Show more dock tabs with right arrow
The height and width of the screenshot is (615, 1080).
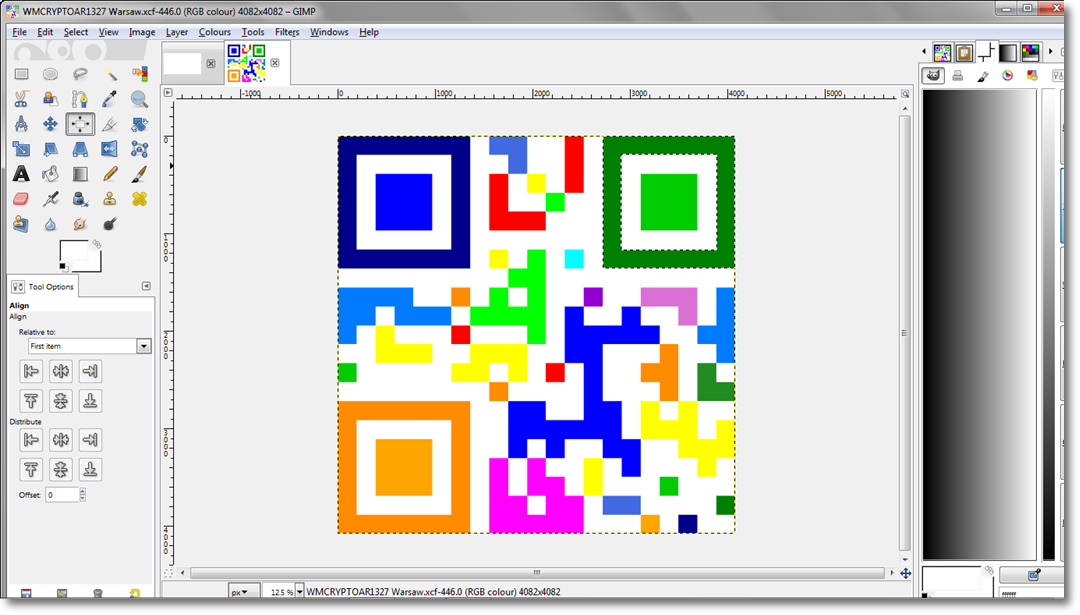(x=1050, y=52)
